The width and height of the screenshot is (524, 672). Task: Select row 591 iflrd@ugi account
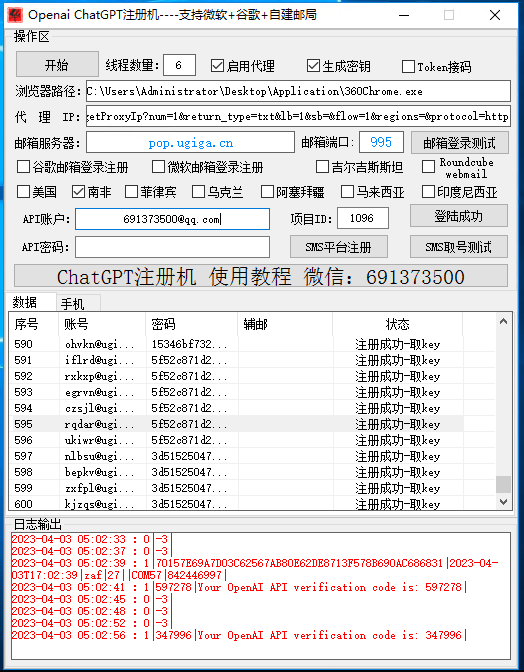[x=252, y=360]
